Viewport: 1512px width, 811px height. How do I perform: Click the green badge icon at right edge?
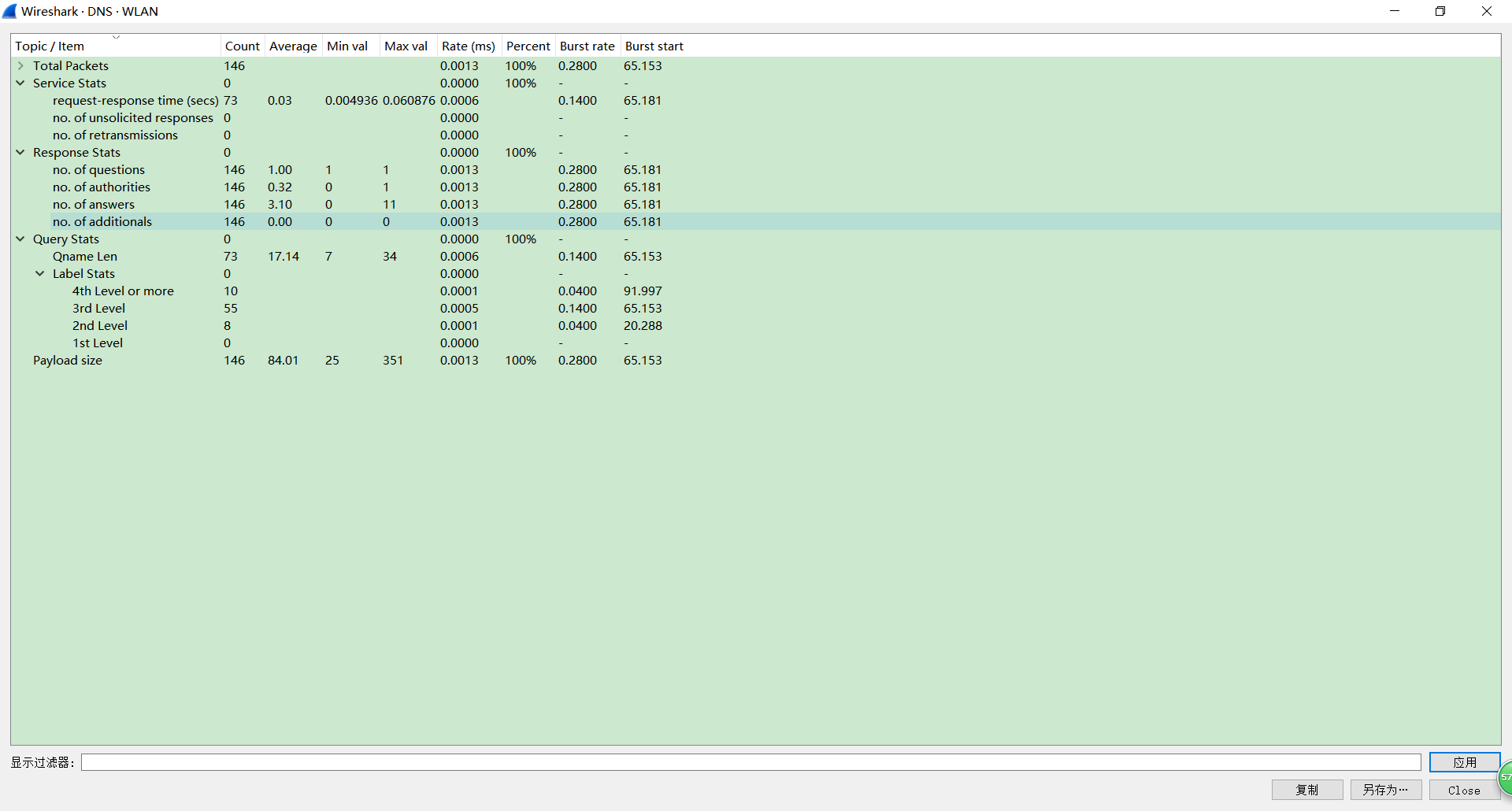(1505, 778)
